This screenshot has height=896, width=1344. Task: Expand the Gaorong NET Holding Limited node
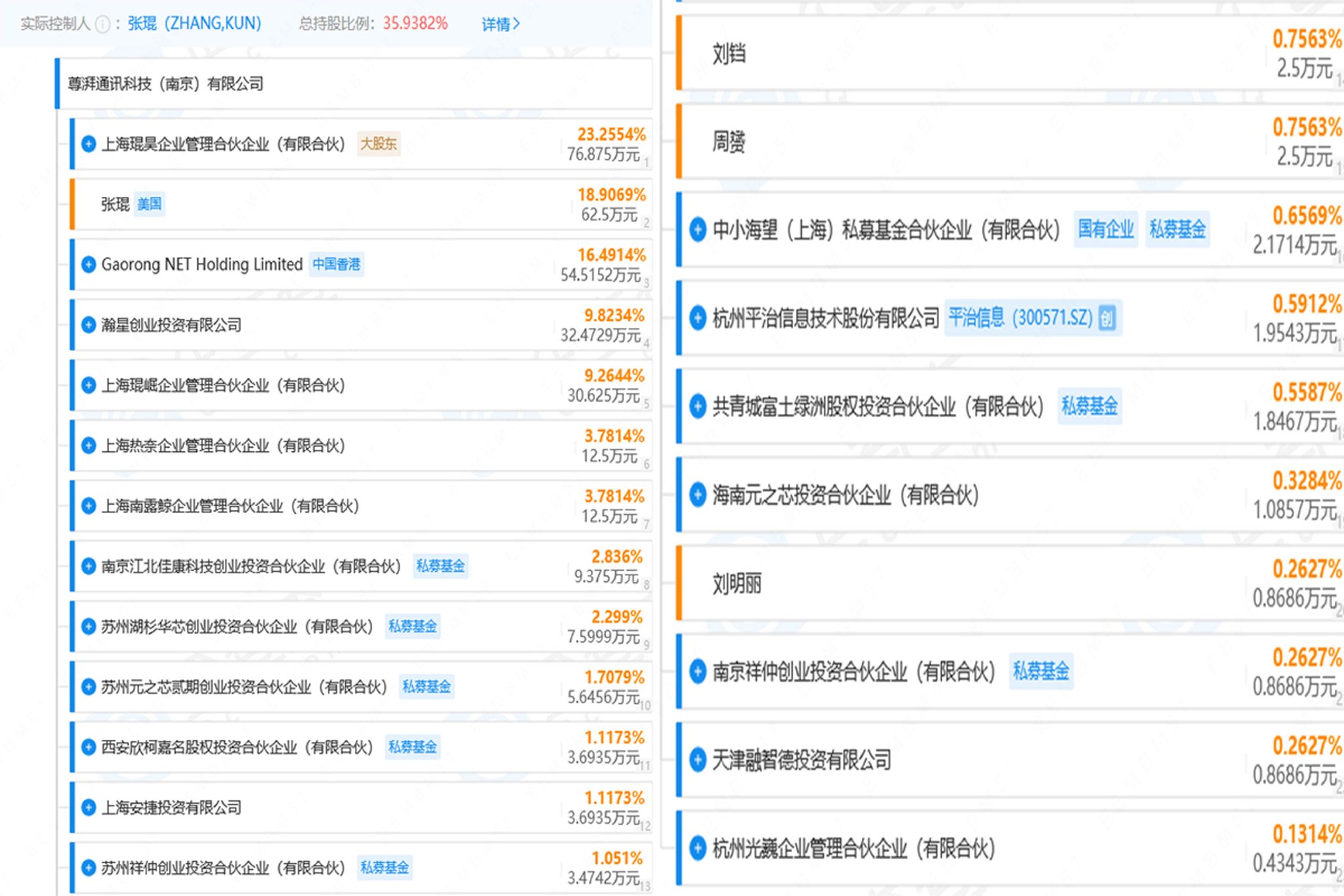click(87, 264)
